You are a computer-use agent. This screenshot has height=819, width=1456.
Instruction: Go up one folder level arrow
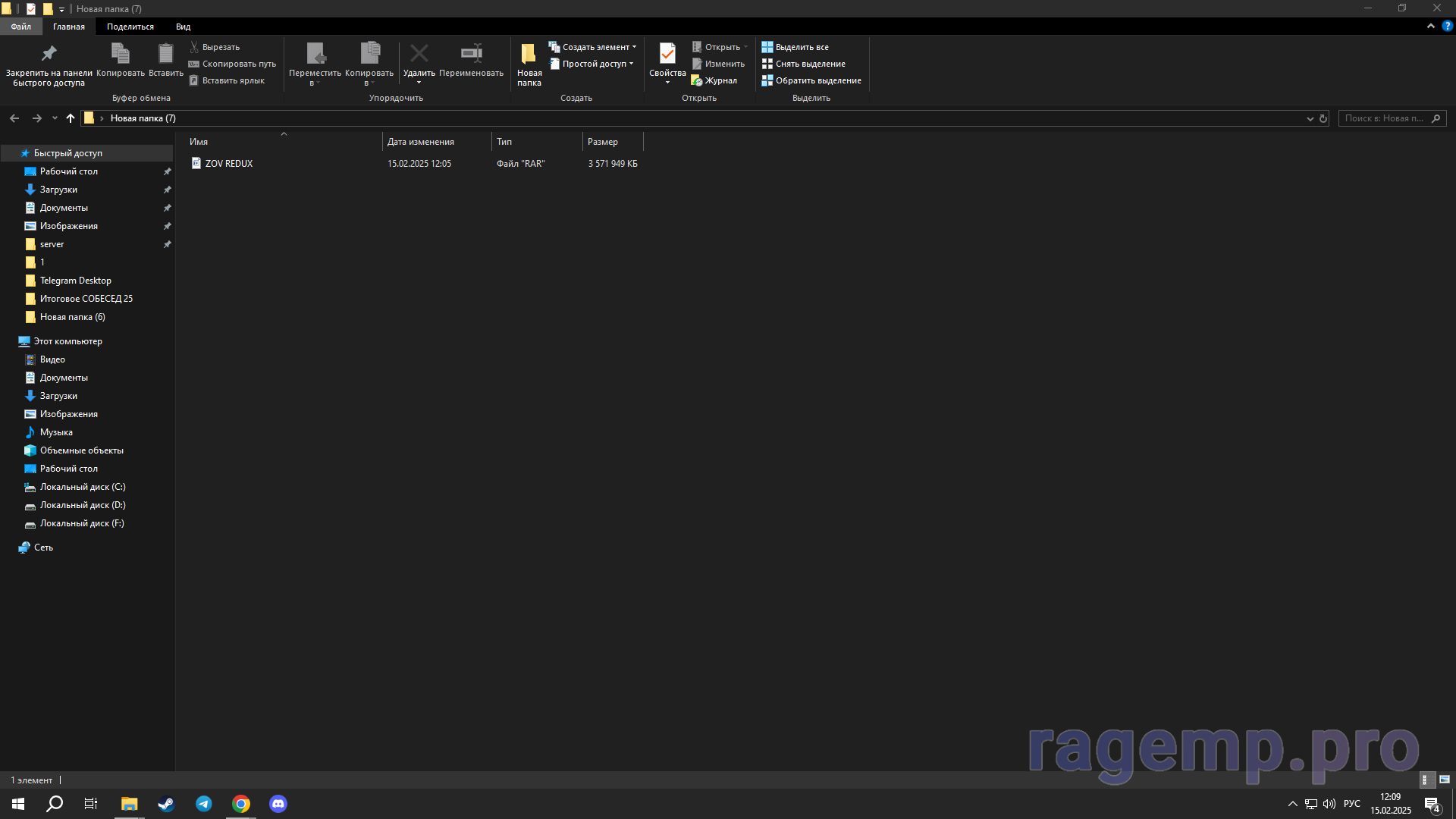coord(71,118)
